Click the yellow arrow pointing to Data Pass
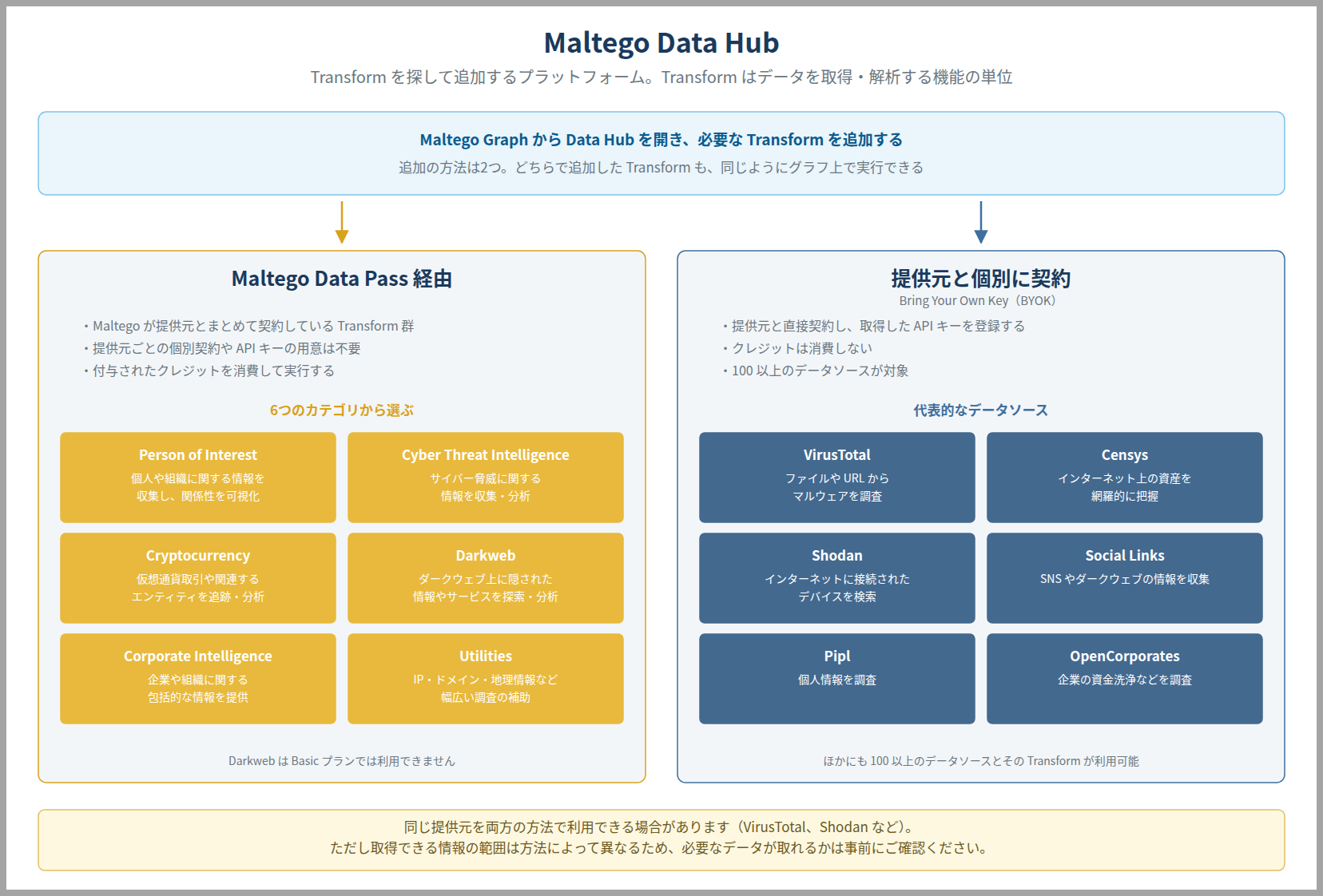This screenshot has width=1323, height=896. (342, 222)
